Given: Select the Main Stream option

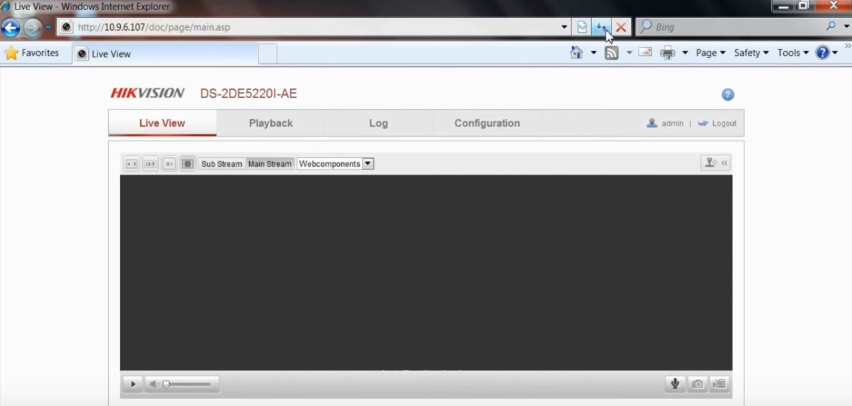Looking at the screenshot, I should point(270,164).
